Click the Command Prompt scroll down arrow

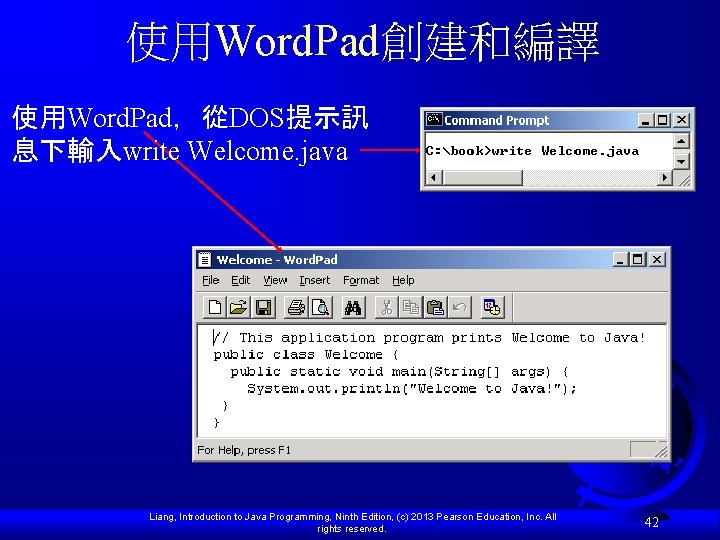[681, 161]
